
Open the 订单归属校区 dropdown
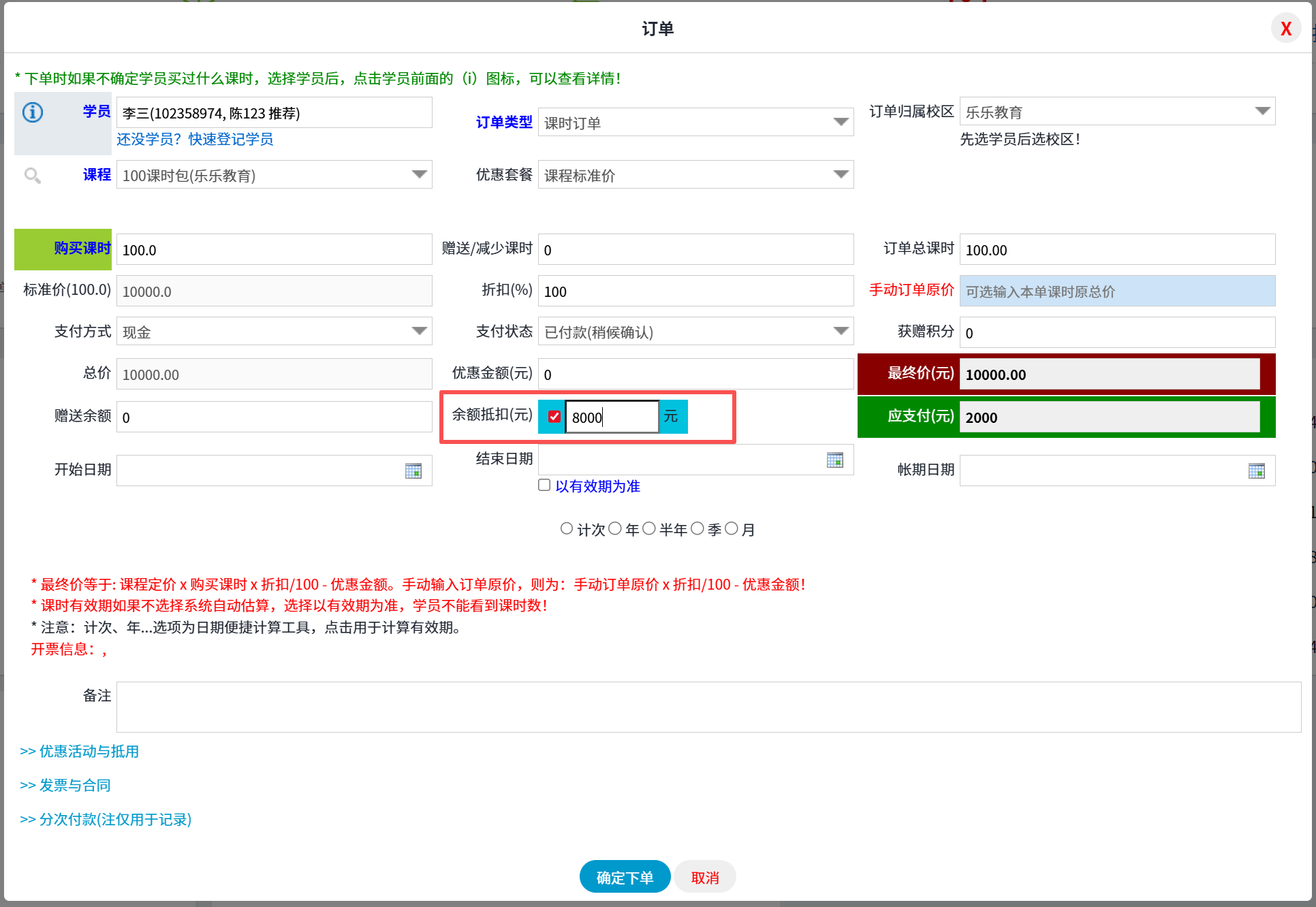click(1264, 111)
